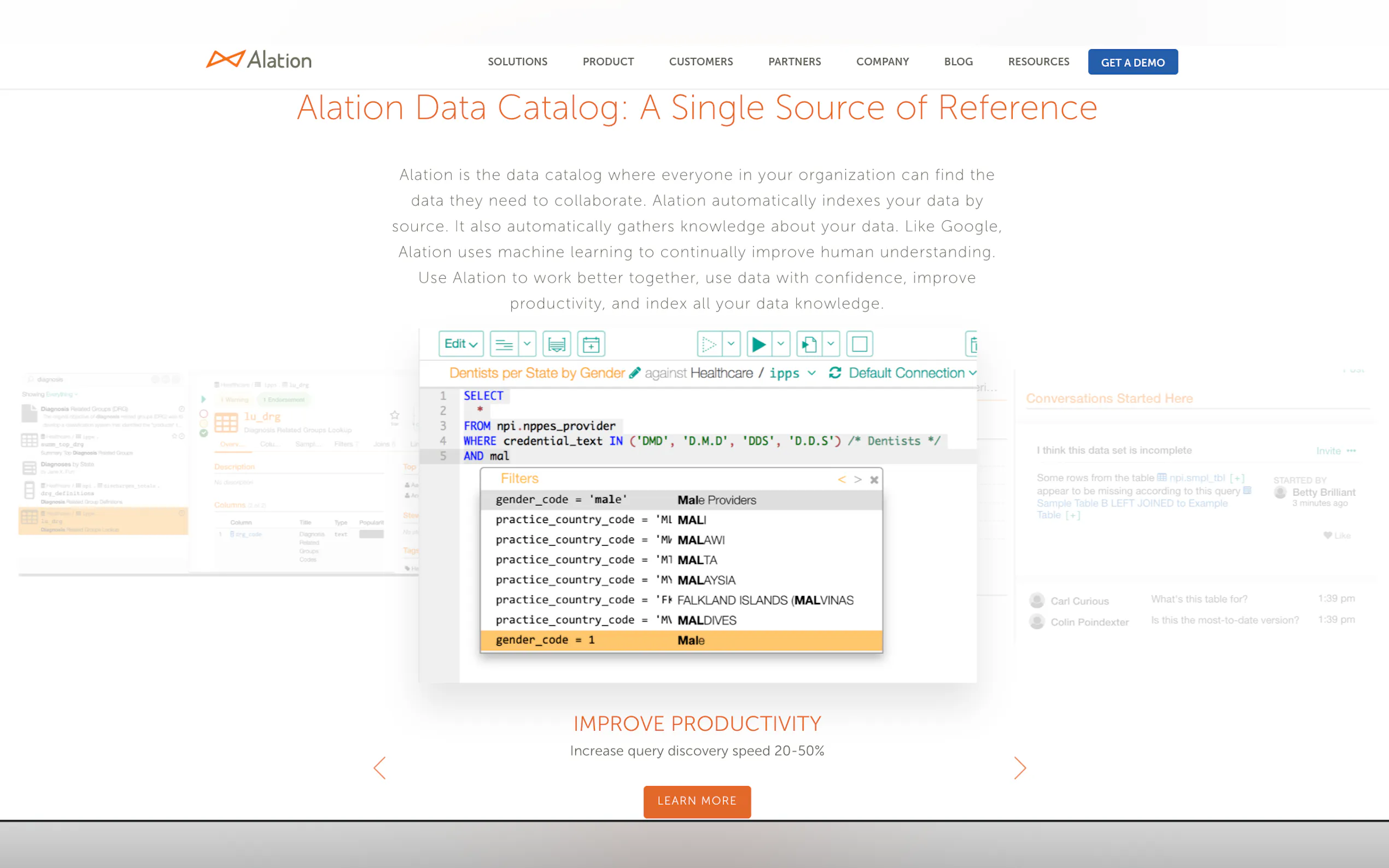Click the text format lines icon
This screenshot has height=868, width=1389.
(504, 344)
